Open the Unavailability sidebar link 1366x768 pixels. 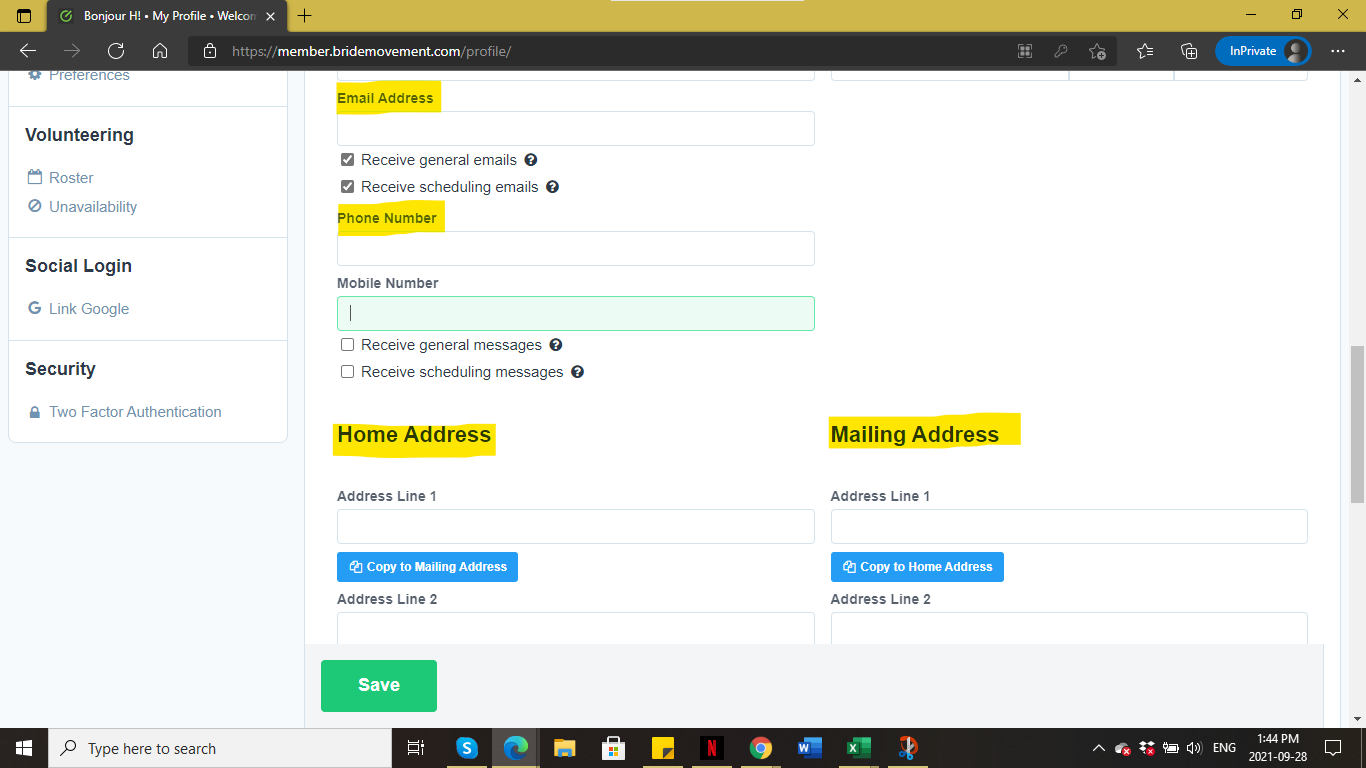click(x=93, y=207)
